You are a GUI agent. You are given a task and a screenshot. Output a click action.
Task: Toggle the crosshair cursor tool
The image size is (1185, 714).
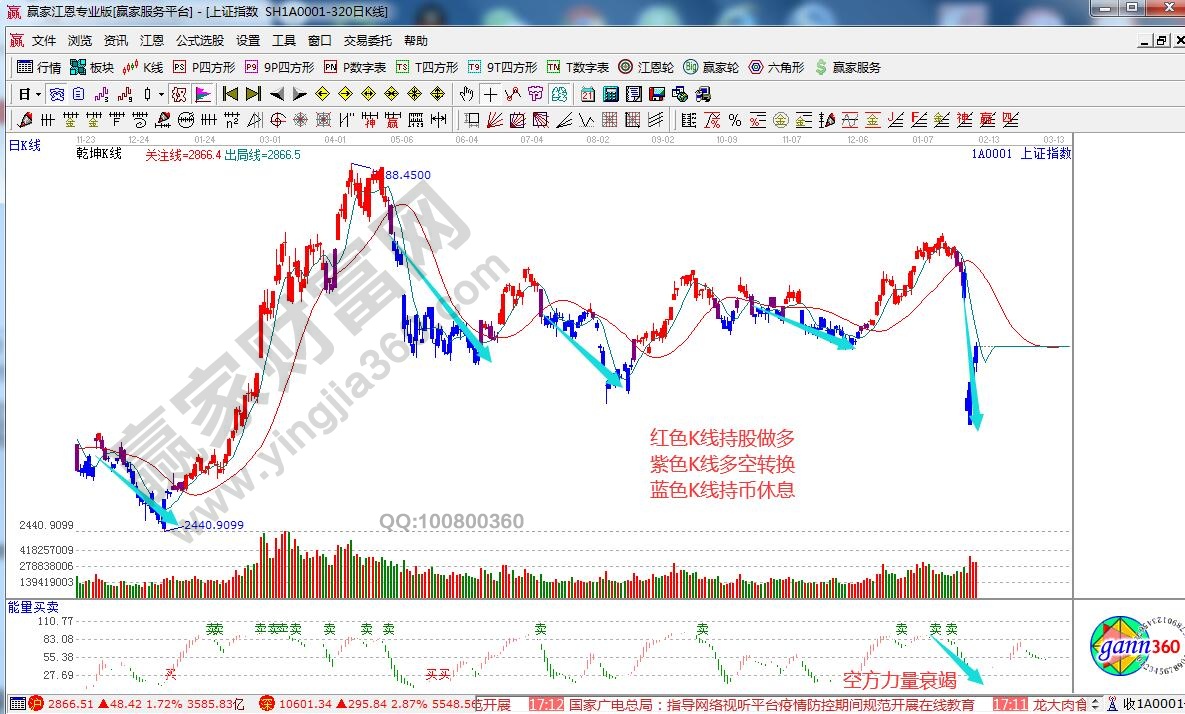[x=490, y=94]
